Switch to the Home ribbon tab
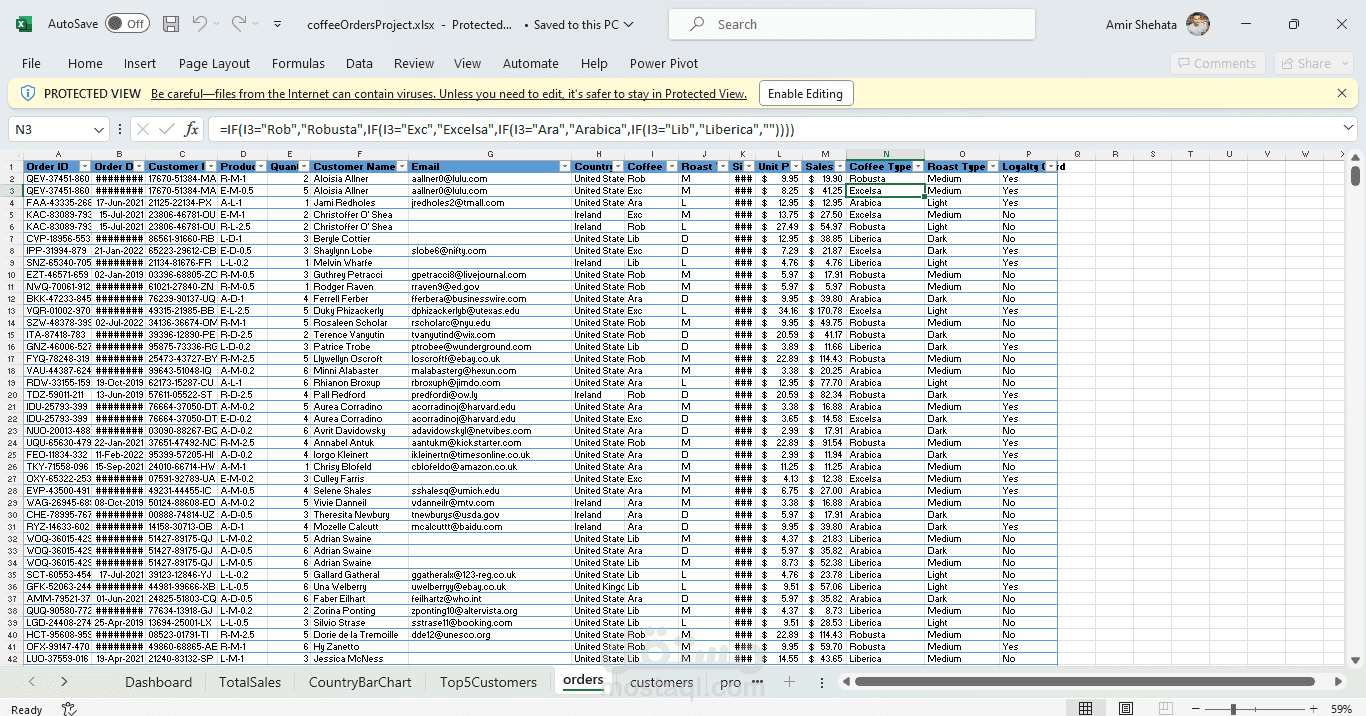This screenshot has height=716, width=1366. [85, 63]
